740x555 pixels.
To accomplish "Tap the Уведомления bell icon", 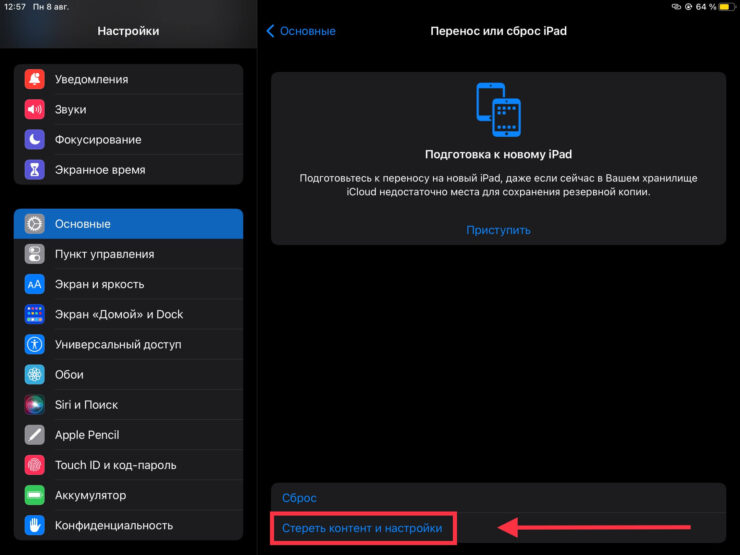I will 35,79.
